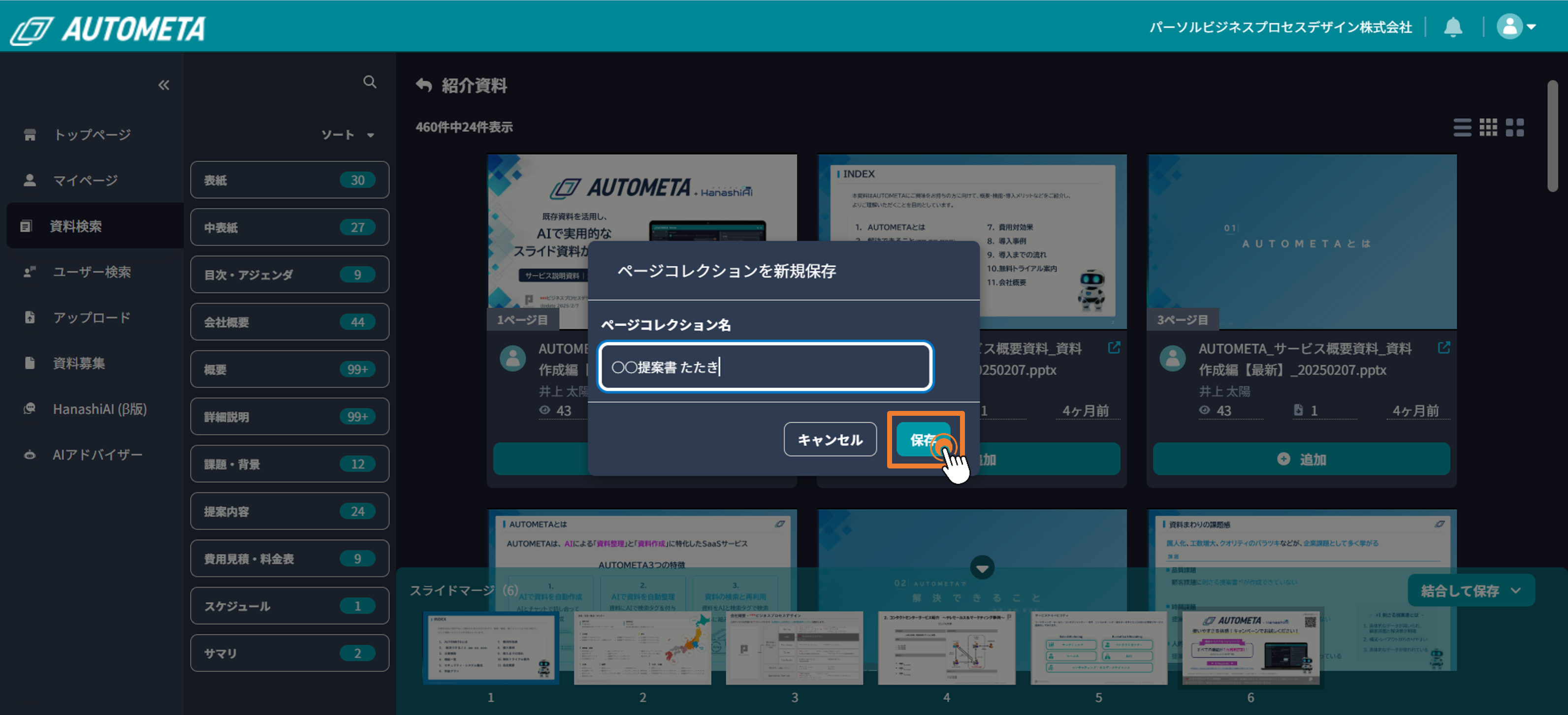Click view count eye on 3ページ目 card
Viewport: 1568px width, 715px height.
coord(1204,410)
